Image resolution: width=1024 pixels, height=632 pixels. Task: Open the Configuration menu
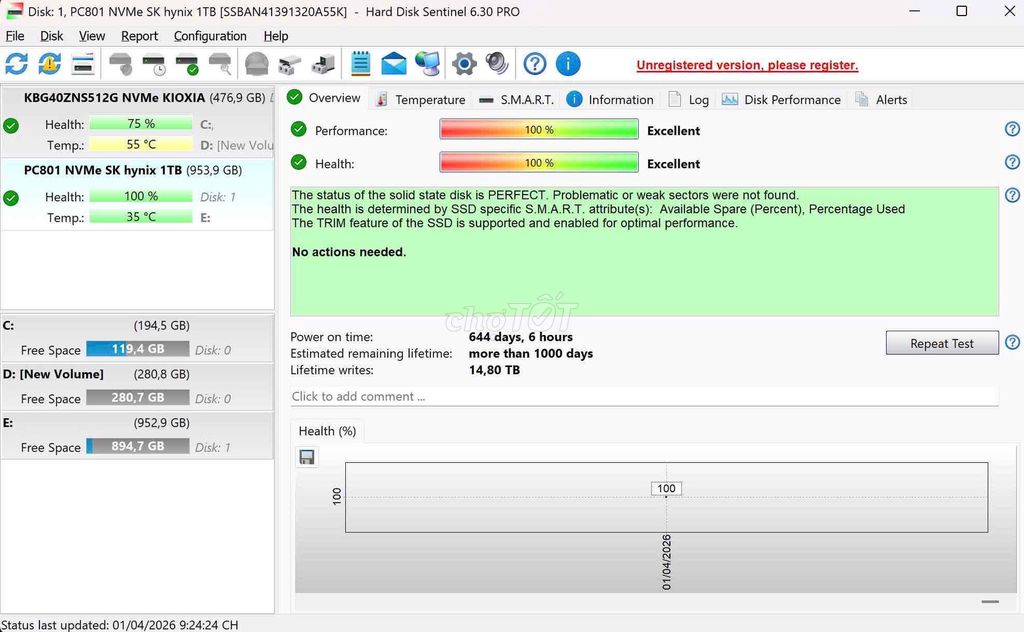click(x=210, y=36)
